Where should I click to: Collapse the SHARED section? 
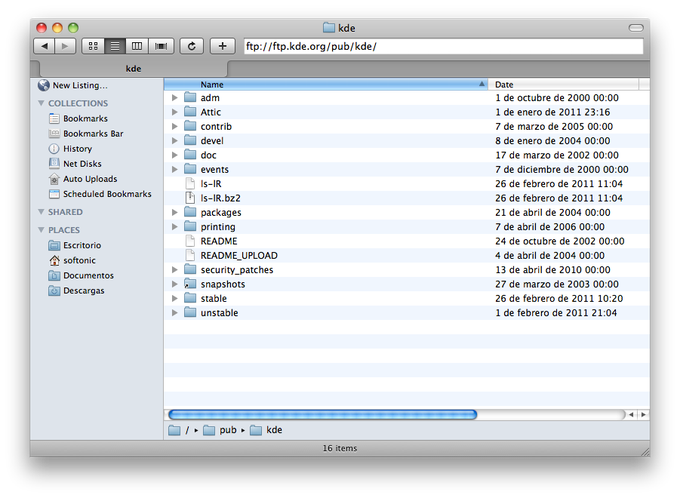41,212
